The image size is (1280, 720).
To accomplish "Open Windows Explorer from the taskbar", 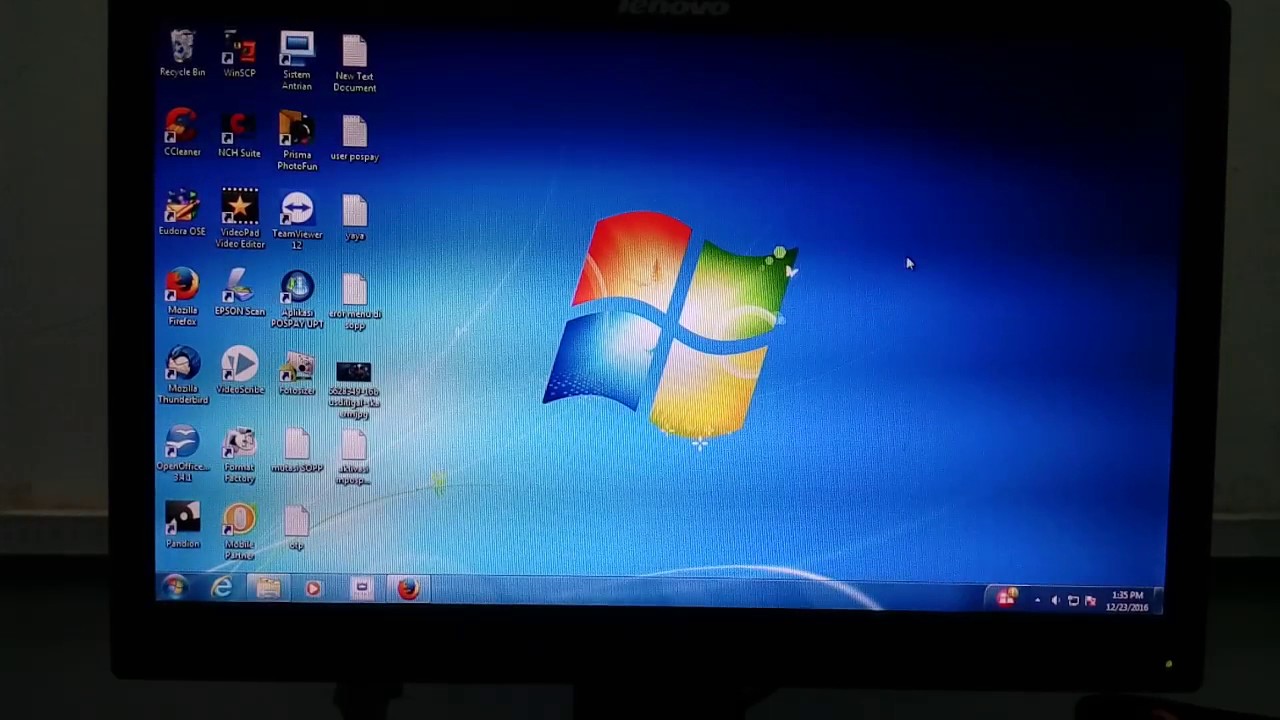I will (x=268, y=588).
